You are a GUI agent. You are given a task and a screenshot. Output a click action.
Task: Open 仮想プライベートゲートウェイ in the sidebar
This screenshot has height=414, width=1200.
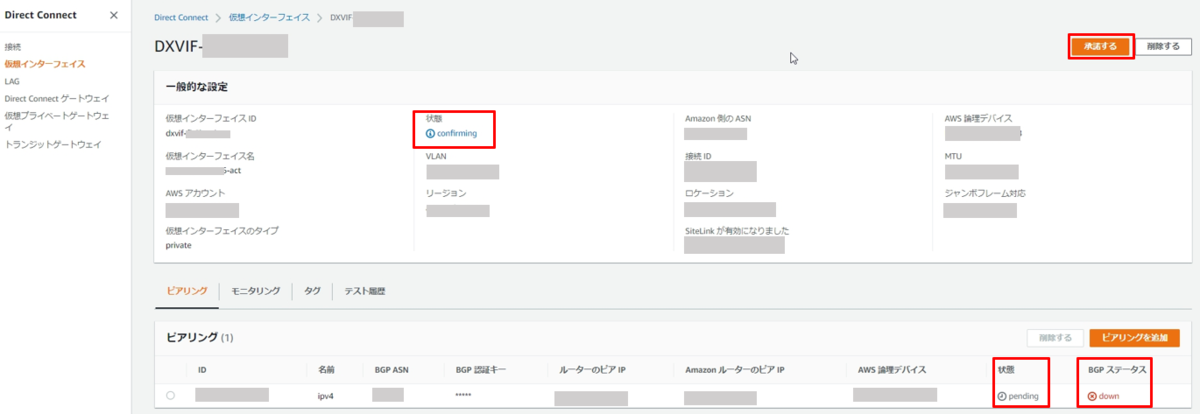click(57, 121)
